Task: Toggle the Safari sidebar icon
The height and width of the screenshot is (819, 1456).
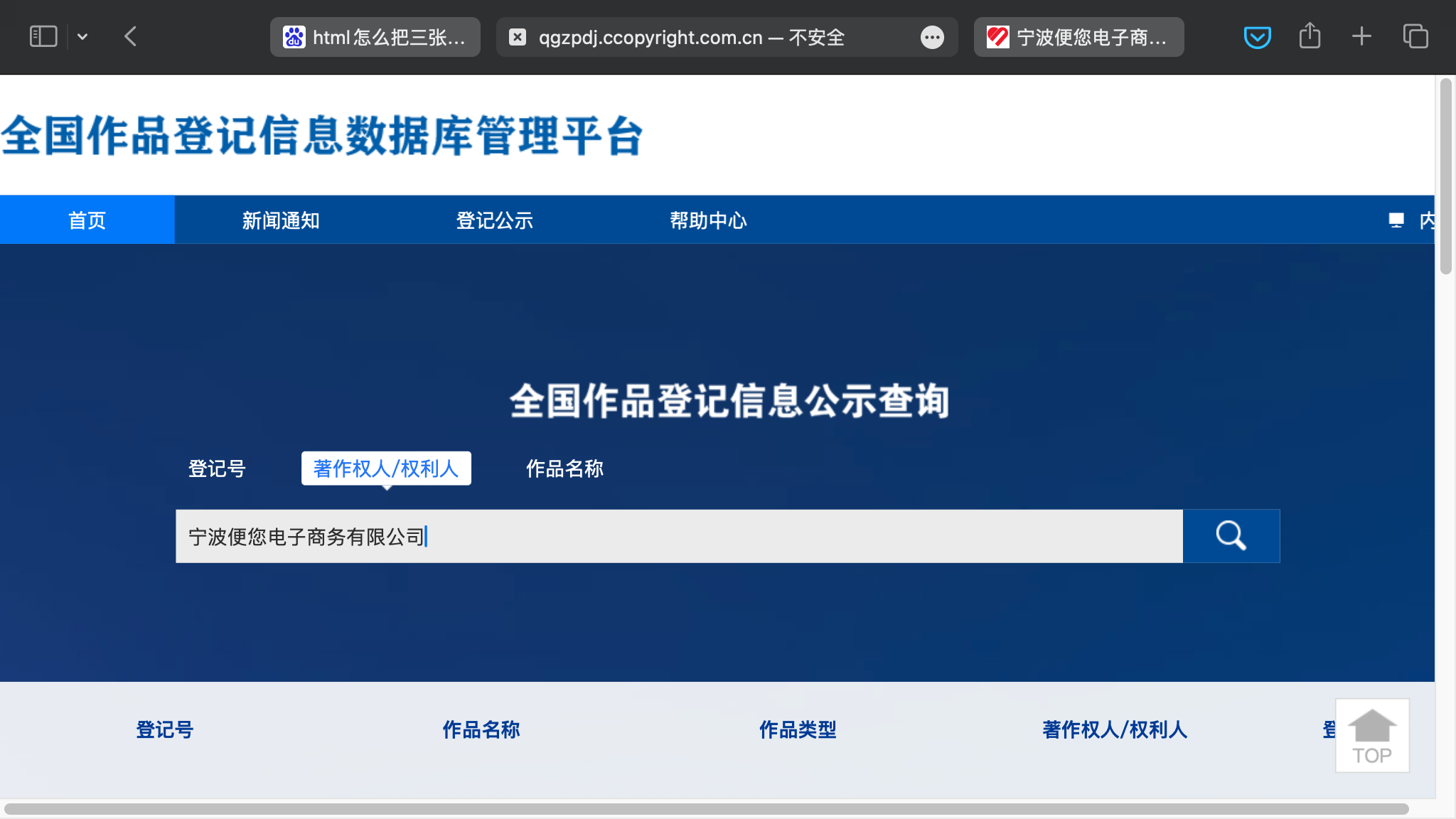Action: coord(43,36)
